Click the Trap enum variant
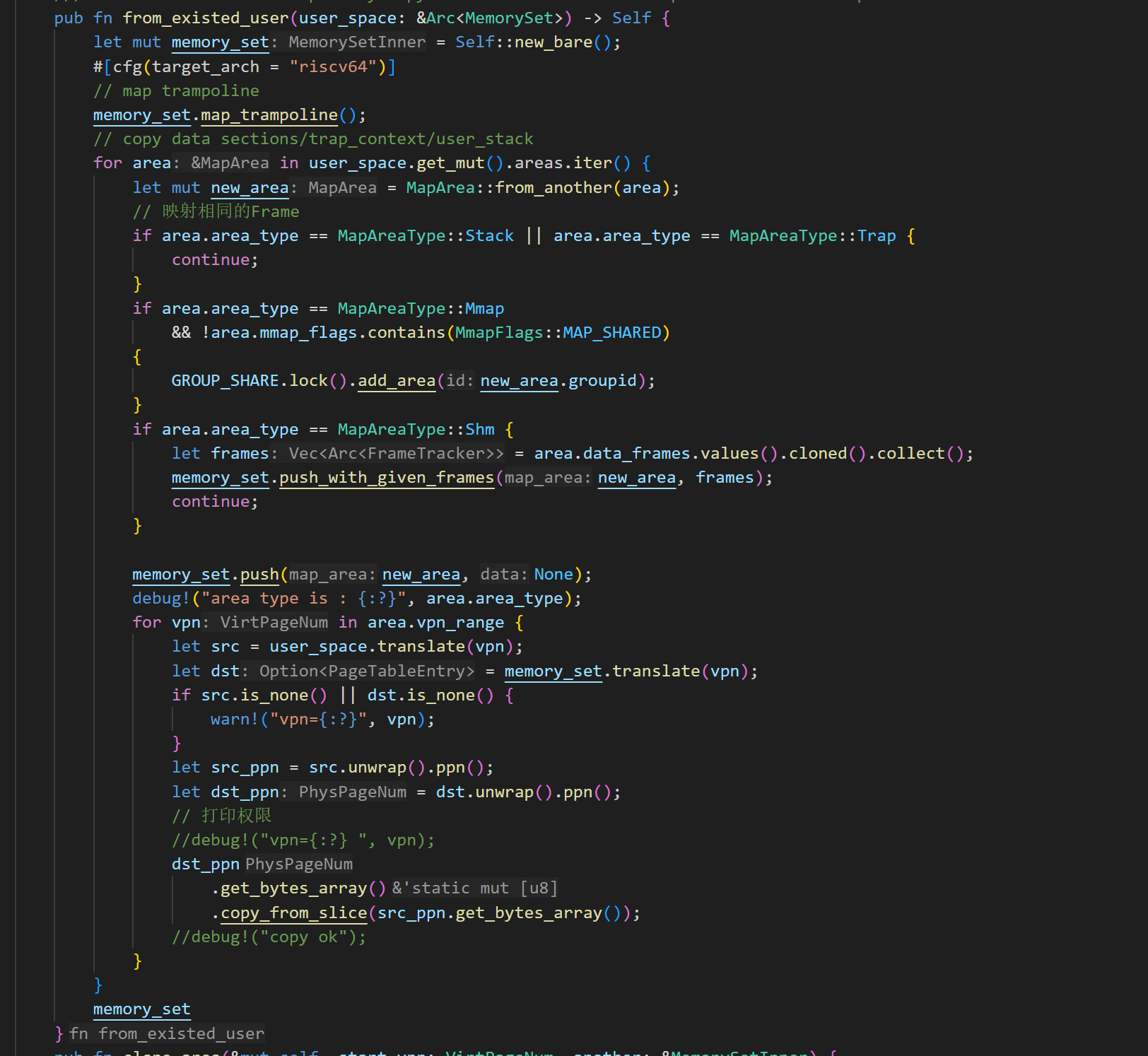 (x=877, y=236)
